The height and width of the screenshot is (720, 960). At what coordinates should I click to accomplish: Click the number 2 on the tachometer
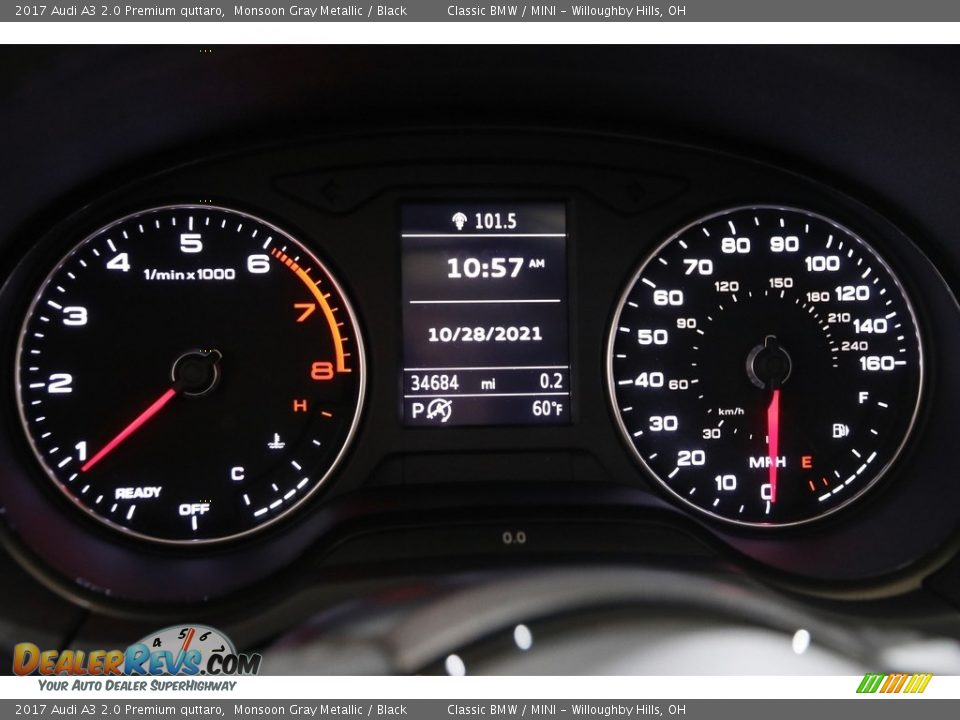click(x=60, y=383)
